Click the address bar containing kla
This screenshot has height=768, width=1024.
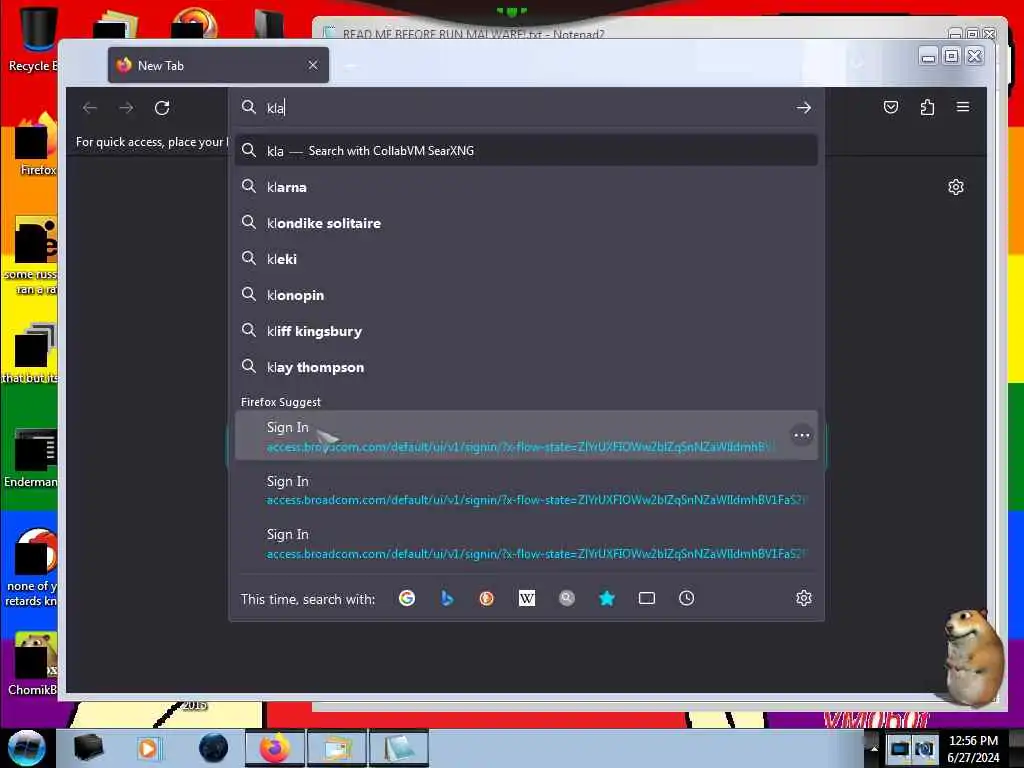click(526, 108)
